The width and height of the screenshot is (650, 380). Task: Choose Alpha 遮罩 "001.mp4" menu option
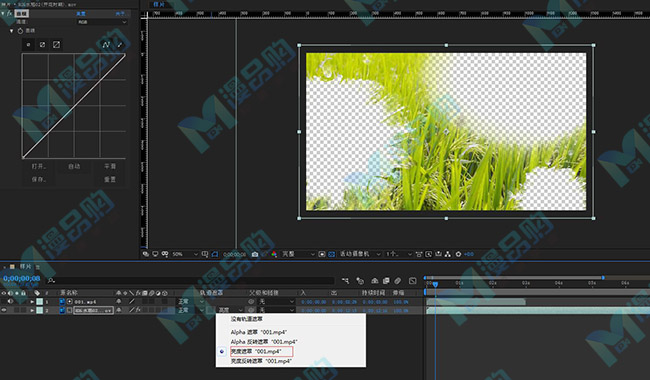pos(259,332)
